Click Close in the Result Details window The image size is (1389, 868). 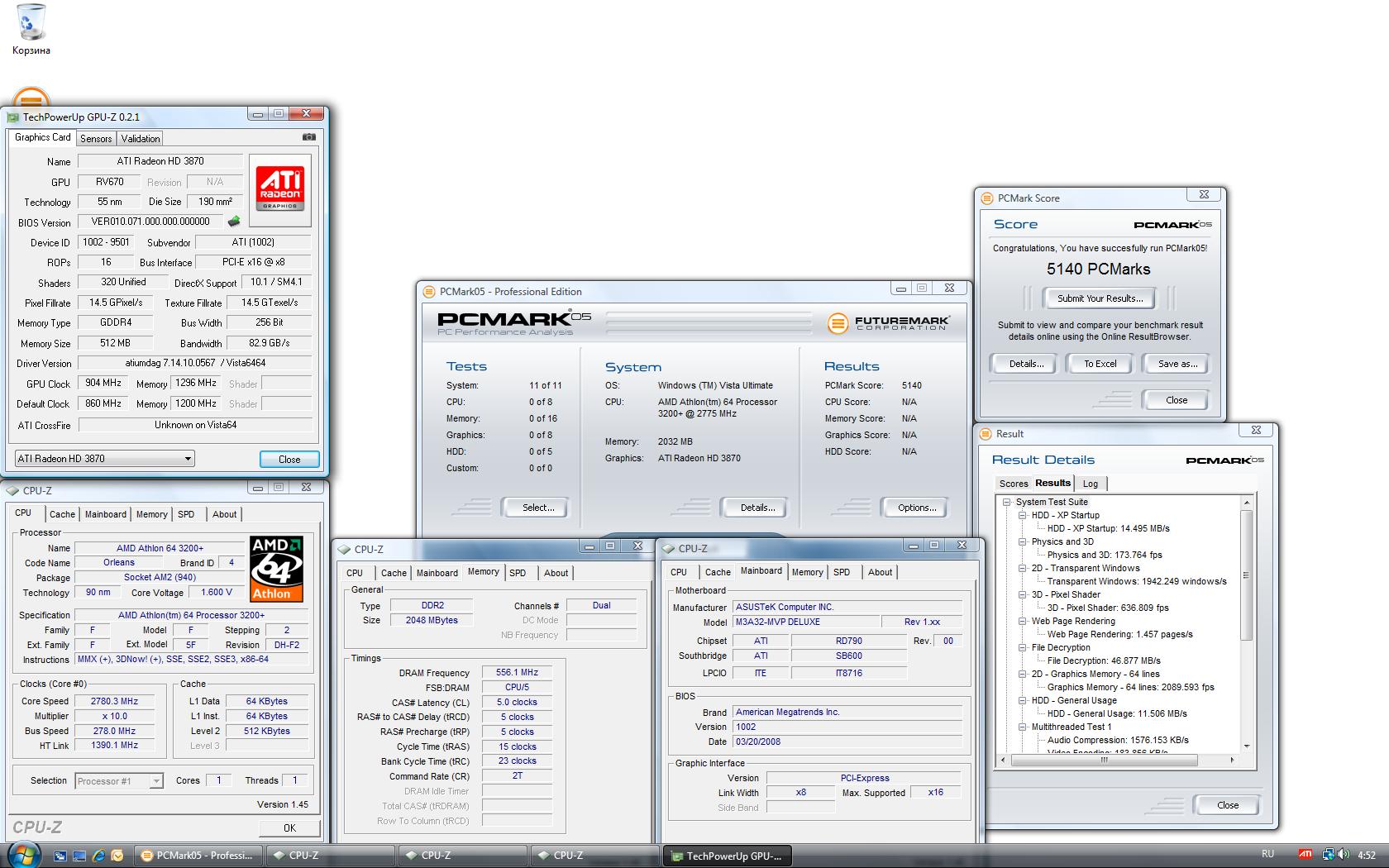tap(1228, 805)
